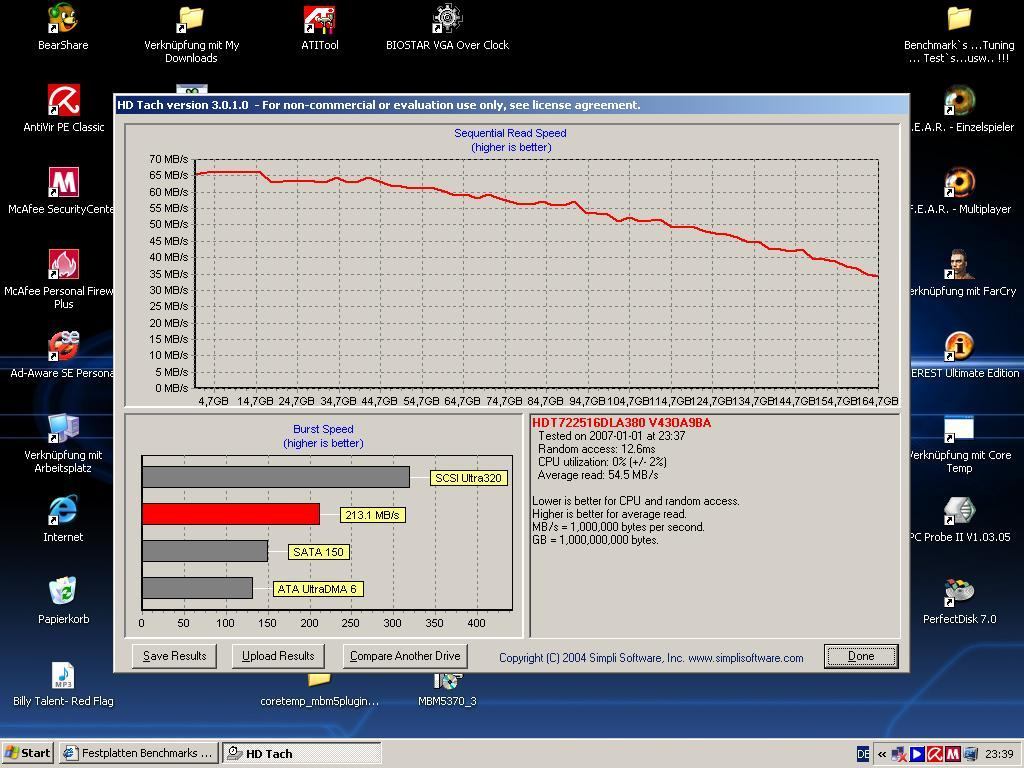Select the HD Tach taskbar button
Screen dimensions: 1024x768
point(302,753)
